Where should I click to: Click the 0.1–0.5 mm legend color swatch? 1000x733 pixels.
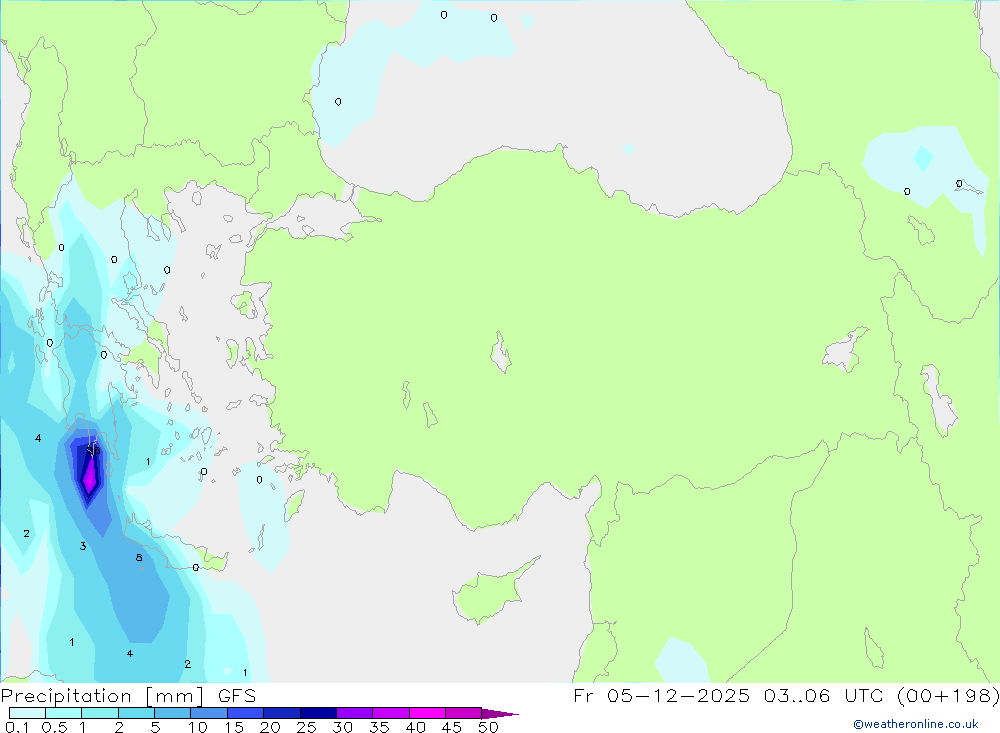point(27,713)
